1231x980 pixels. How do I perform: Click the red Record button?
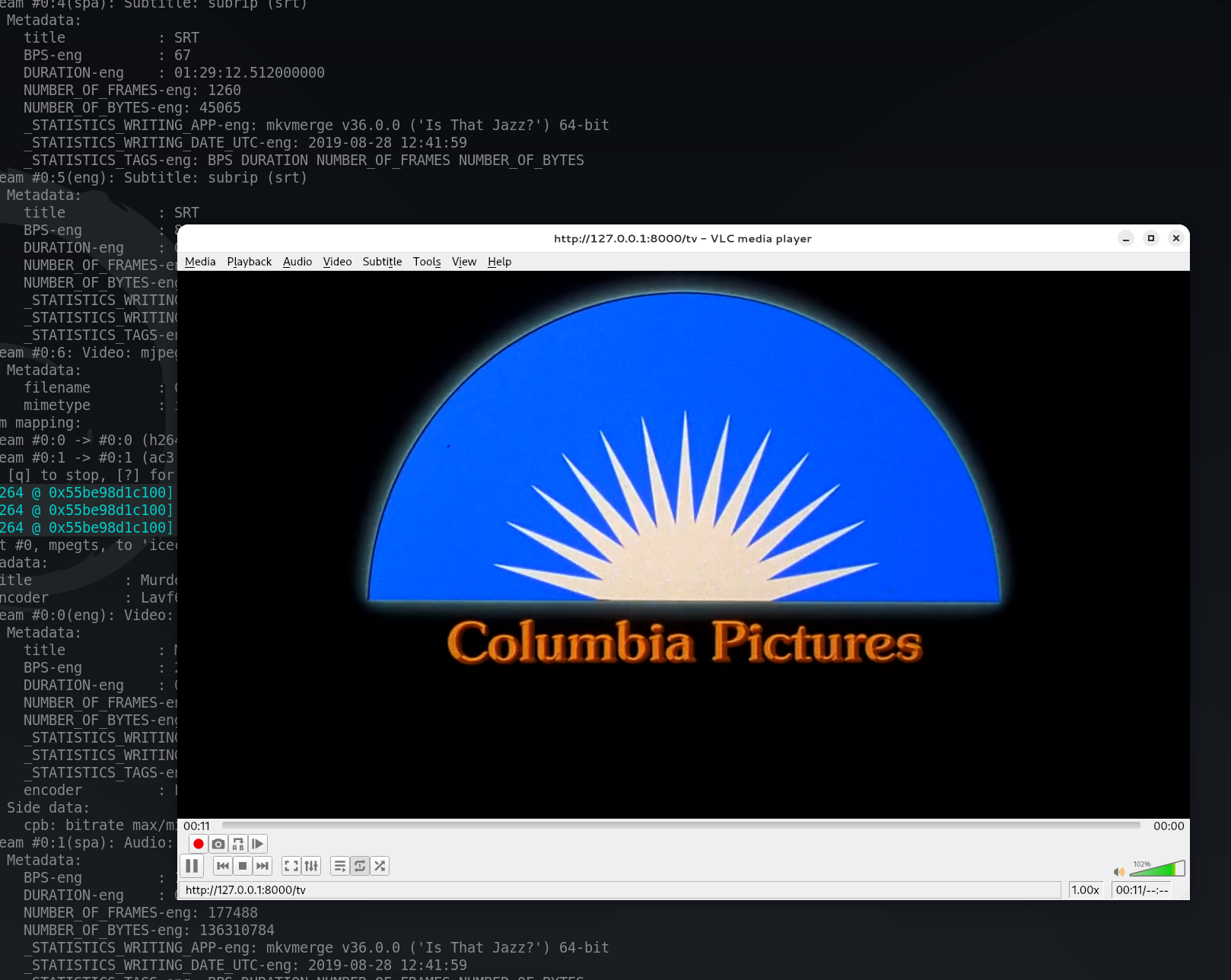(x=199, y=844)
